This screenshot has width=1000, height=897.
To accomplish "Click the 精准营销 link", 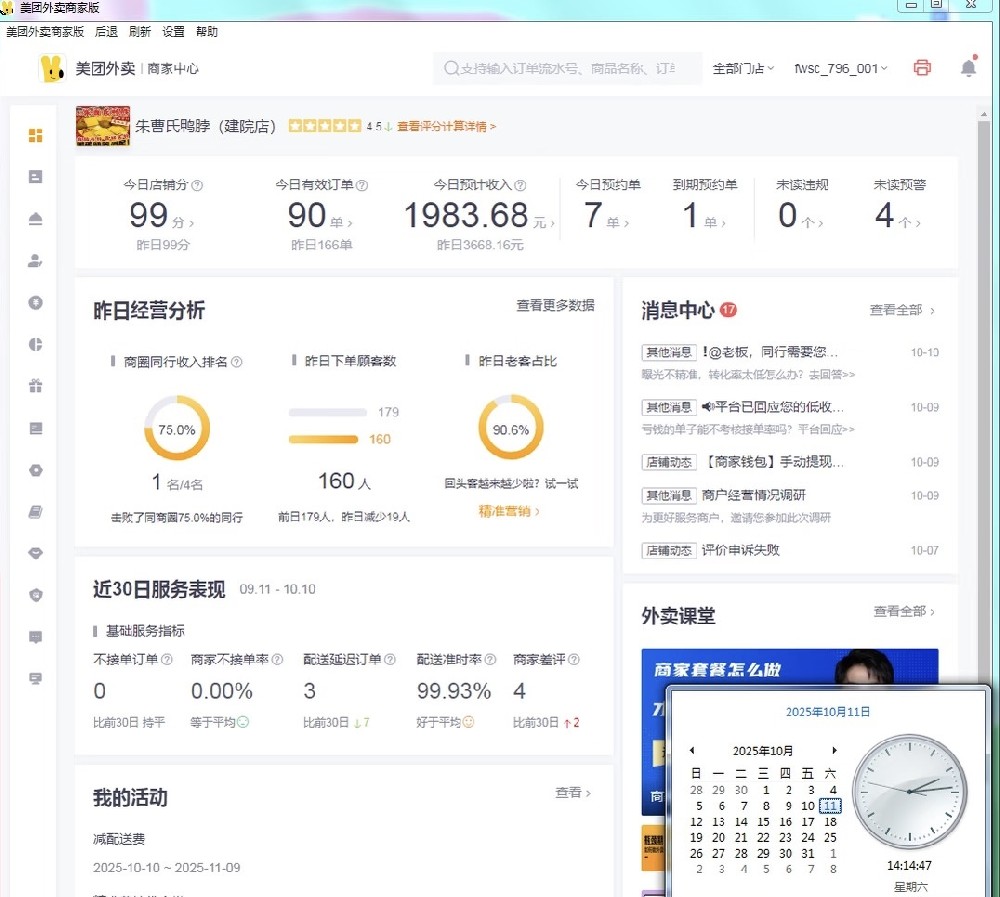I will pos(509,511).
